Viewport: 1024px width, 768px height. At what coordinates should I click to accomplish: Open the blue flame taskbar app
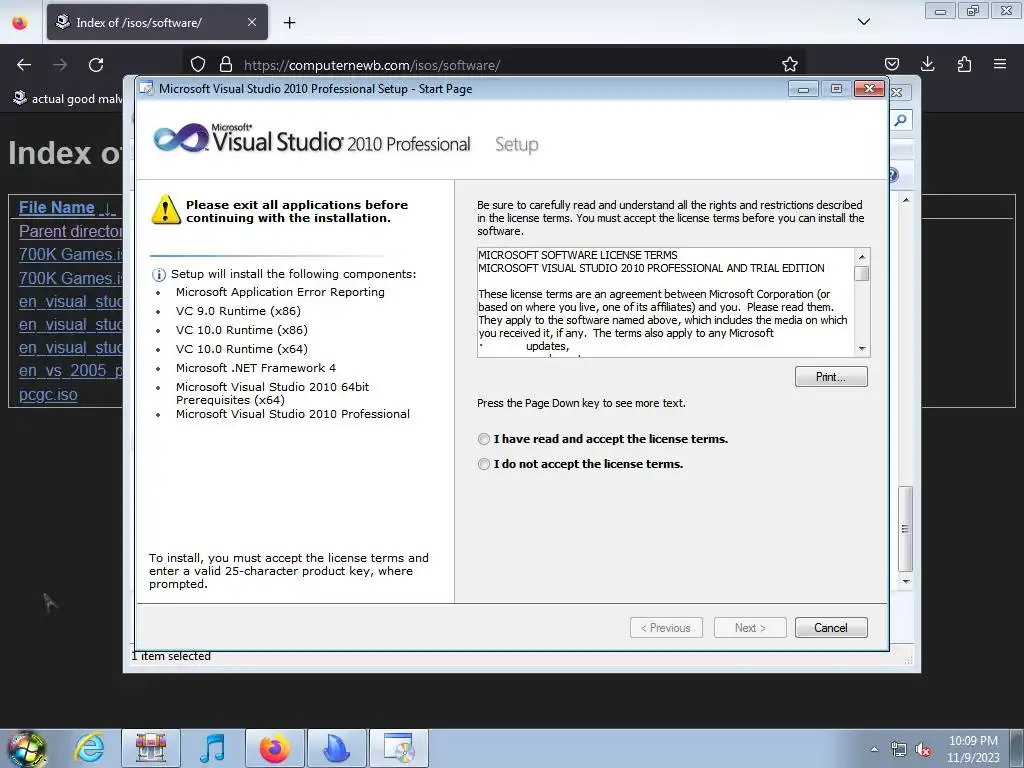(336, 749)
